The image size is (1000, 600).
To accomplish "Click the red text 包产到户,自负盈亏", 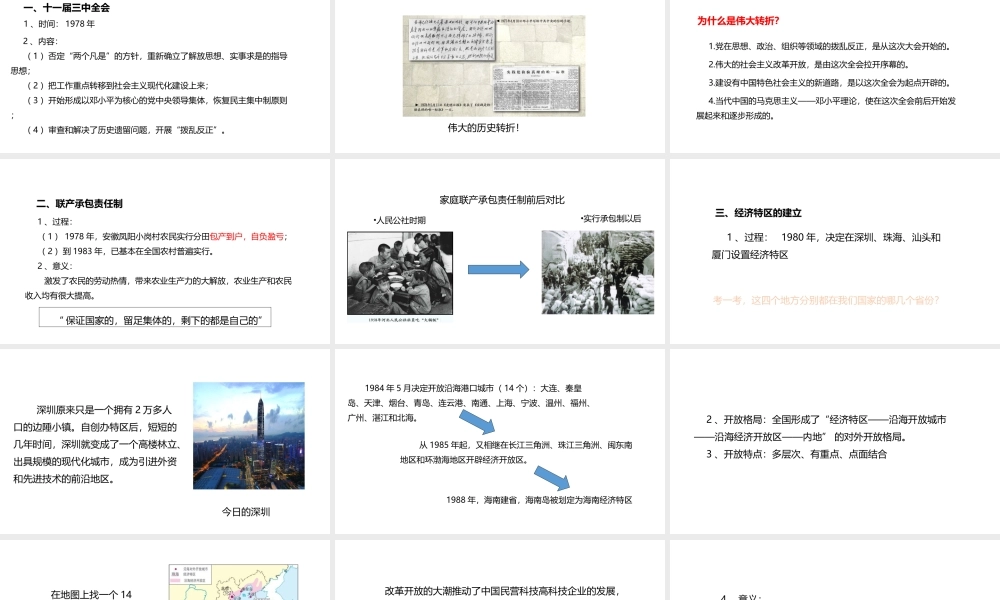I will pyautogui.click(x=247, y=237).
